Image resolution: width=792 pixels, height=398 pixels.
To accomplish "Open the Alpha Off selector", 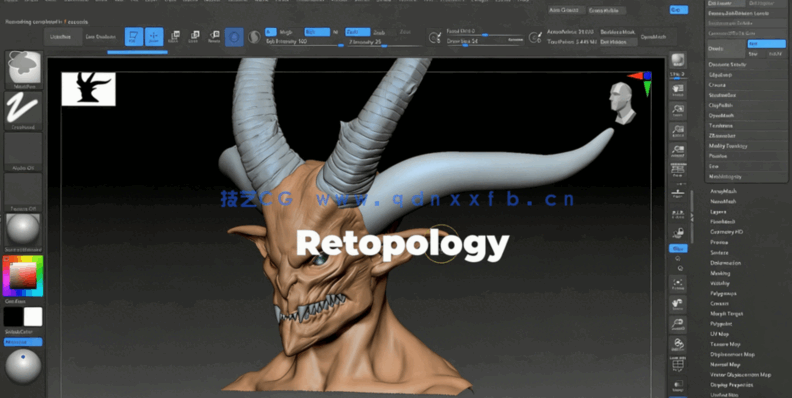I will (x=23, y=152).
